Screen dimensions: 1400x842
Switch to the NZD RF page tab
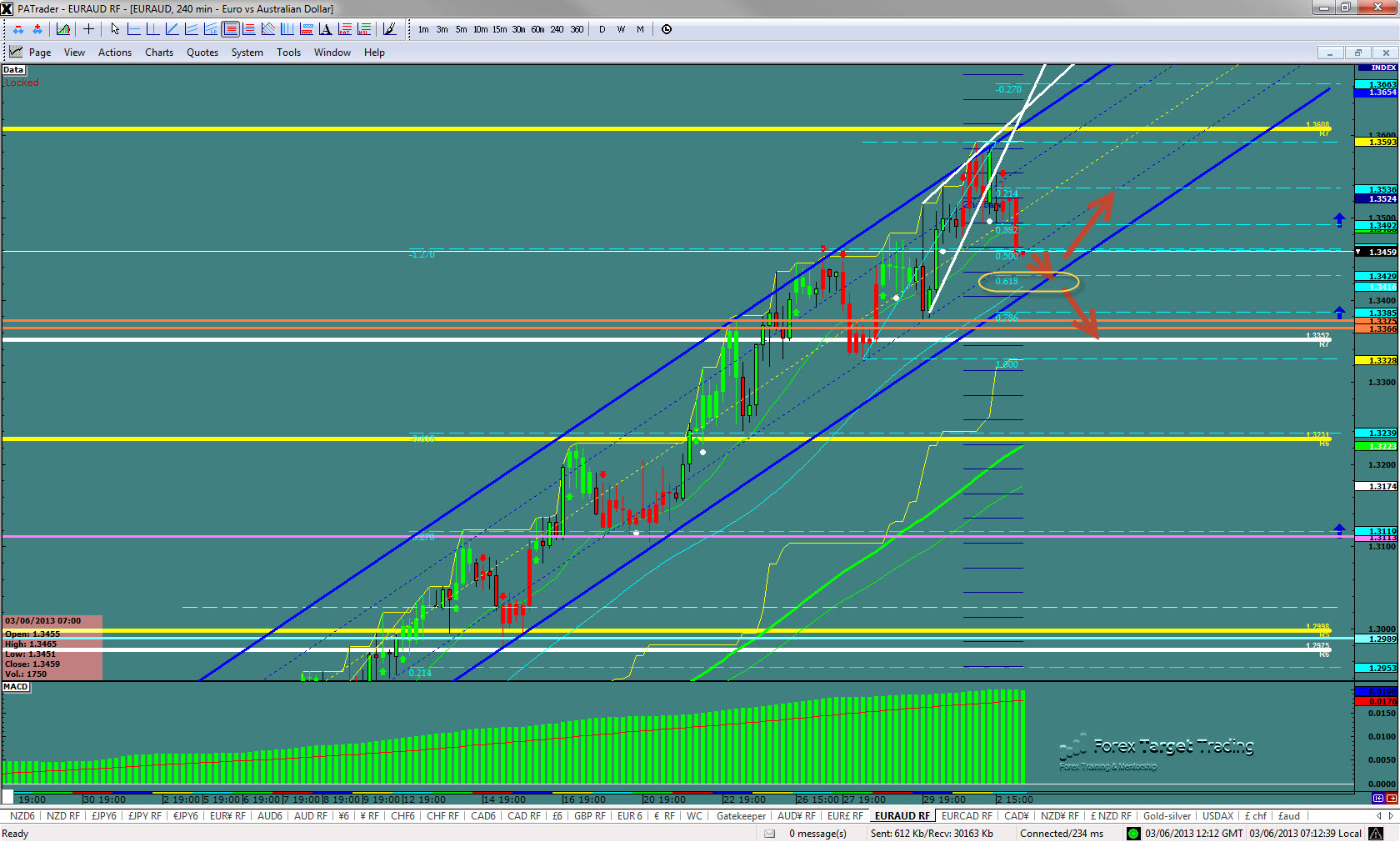[x=63, y=816]
